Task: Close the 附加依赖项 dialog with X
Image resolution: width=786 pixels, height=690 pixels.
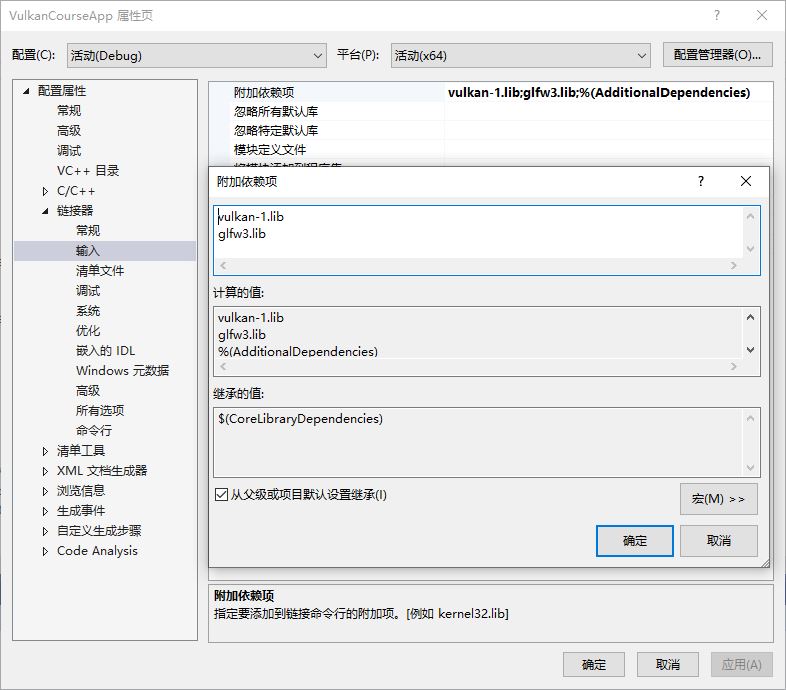Action: [x=745, y=181]
